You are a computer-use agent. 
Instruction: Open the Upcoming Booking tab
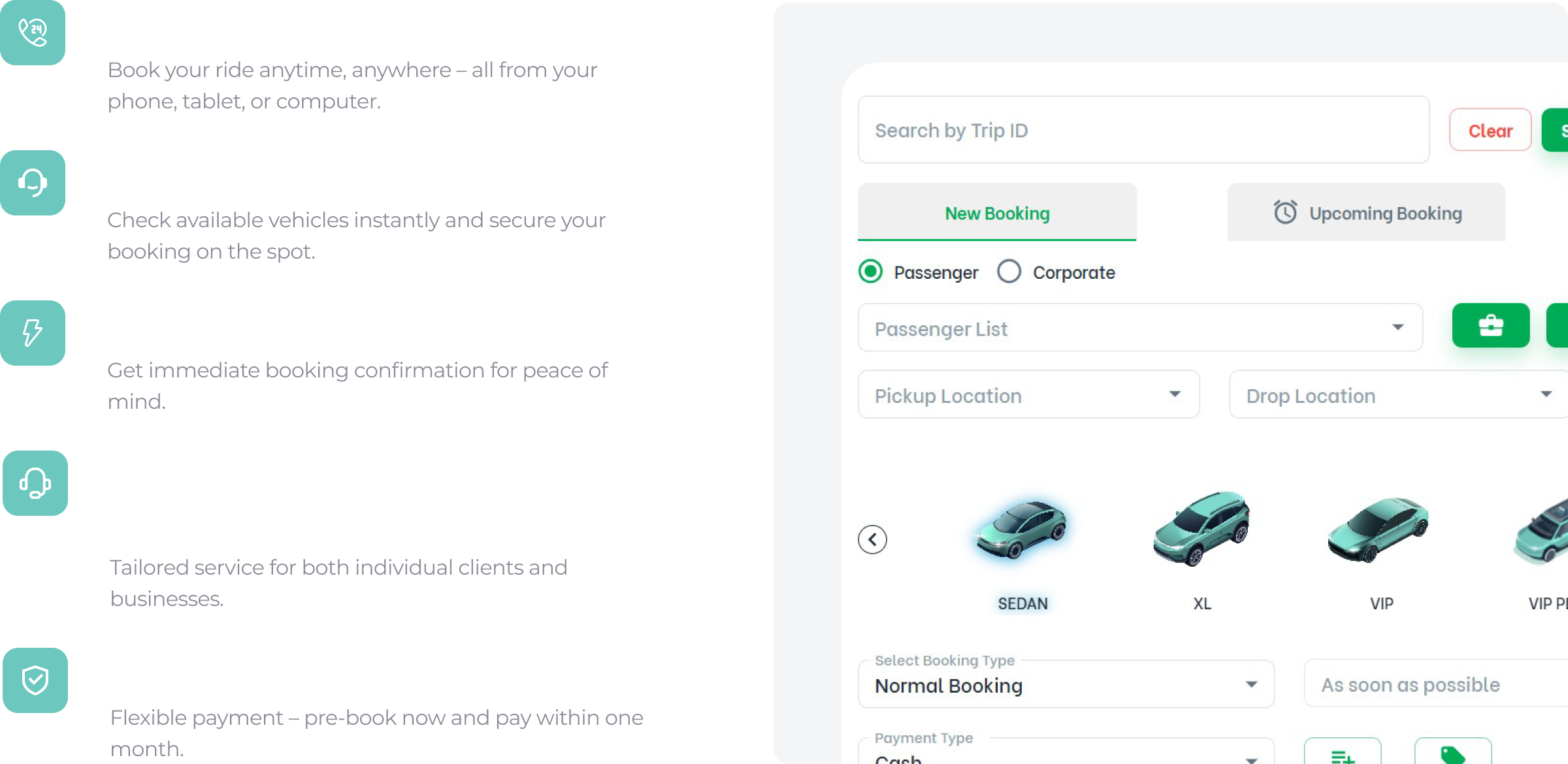1366,213
